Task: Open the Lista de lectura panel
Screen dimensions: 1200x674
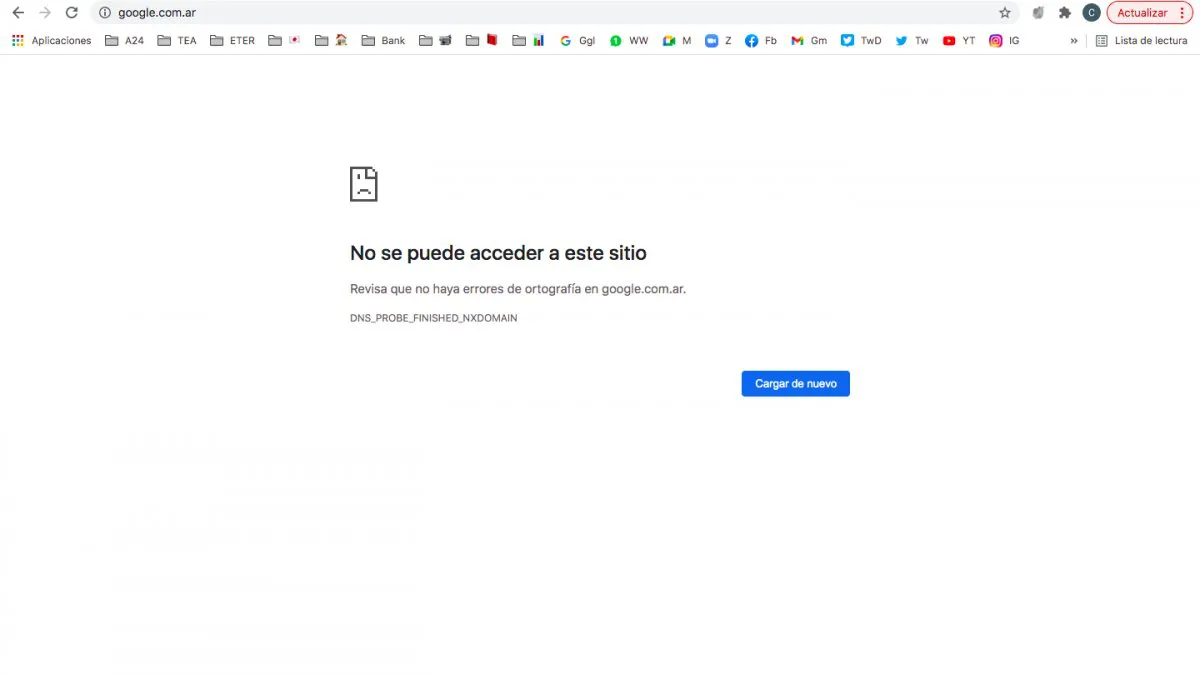Action: [1143, 40]
